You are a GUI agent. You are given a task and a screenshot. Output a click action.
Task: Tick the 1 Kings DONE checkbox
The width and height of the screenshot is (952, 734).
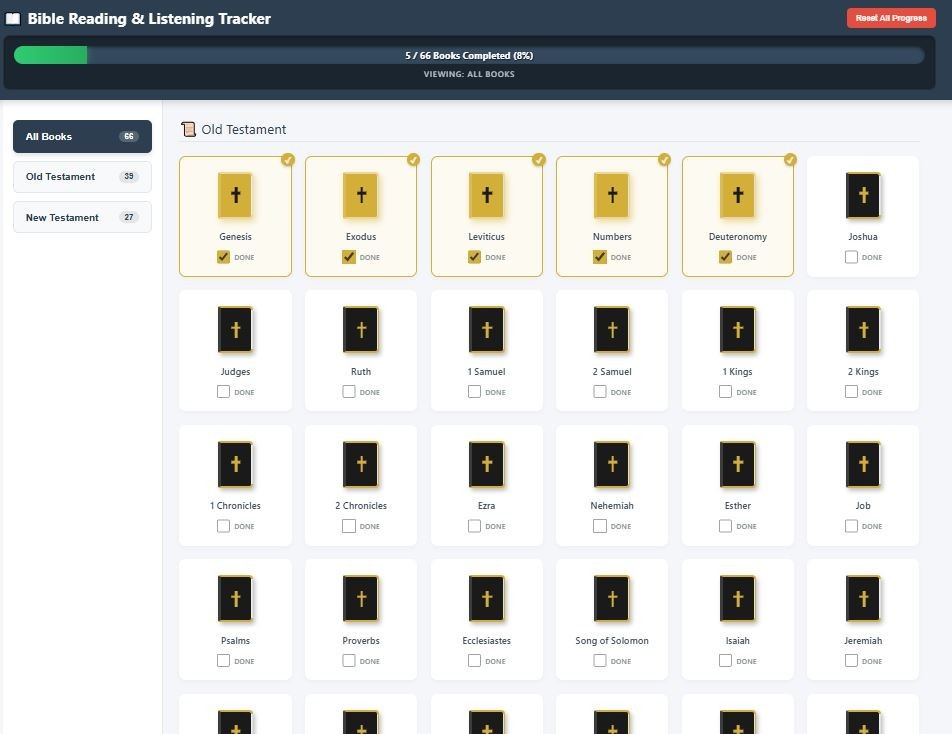click(725, 392)
